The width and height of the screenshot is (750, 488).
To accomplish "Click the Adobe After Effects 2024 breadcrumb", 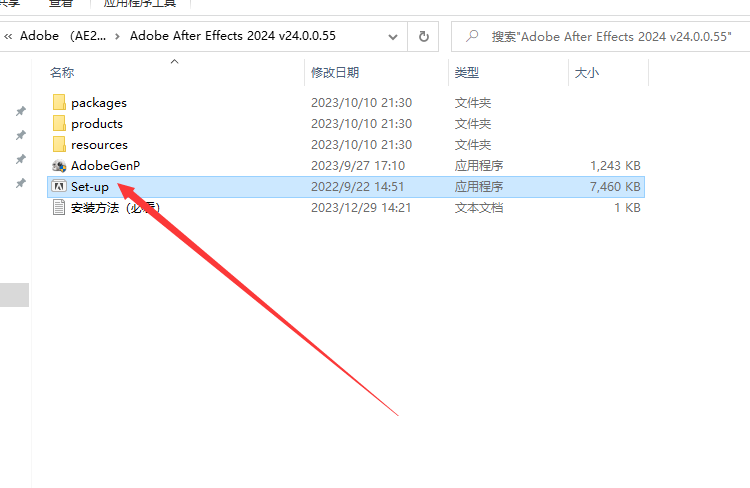I will click(232, 36).
